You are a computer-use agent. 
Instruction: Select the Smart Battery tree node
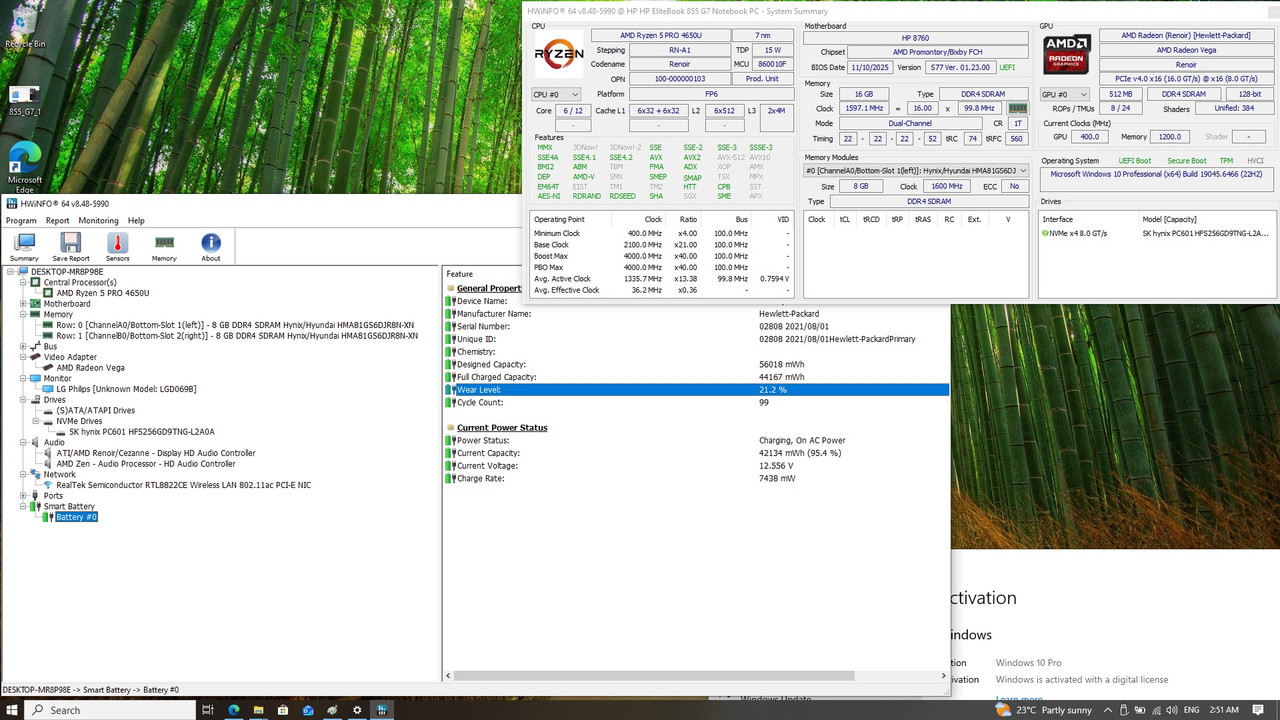point(69,507)
